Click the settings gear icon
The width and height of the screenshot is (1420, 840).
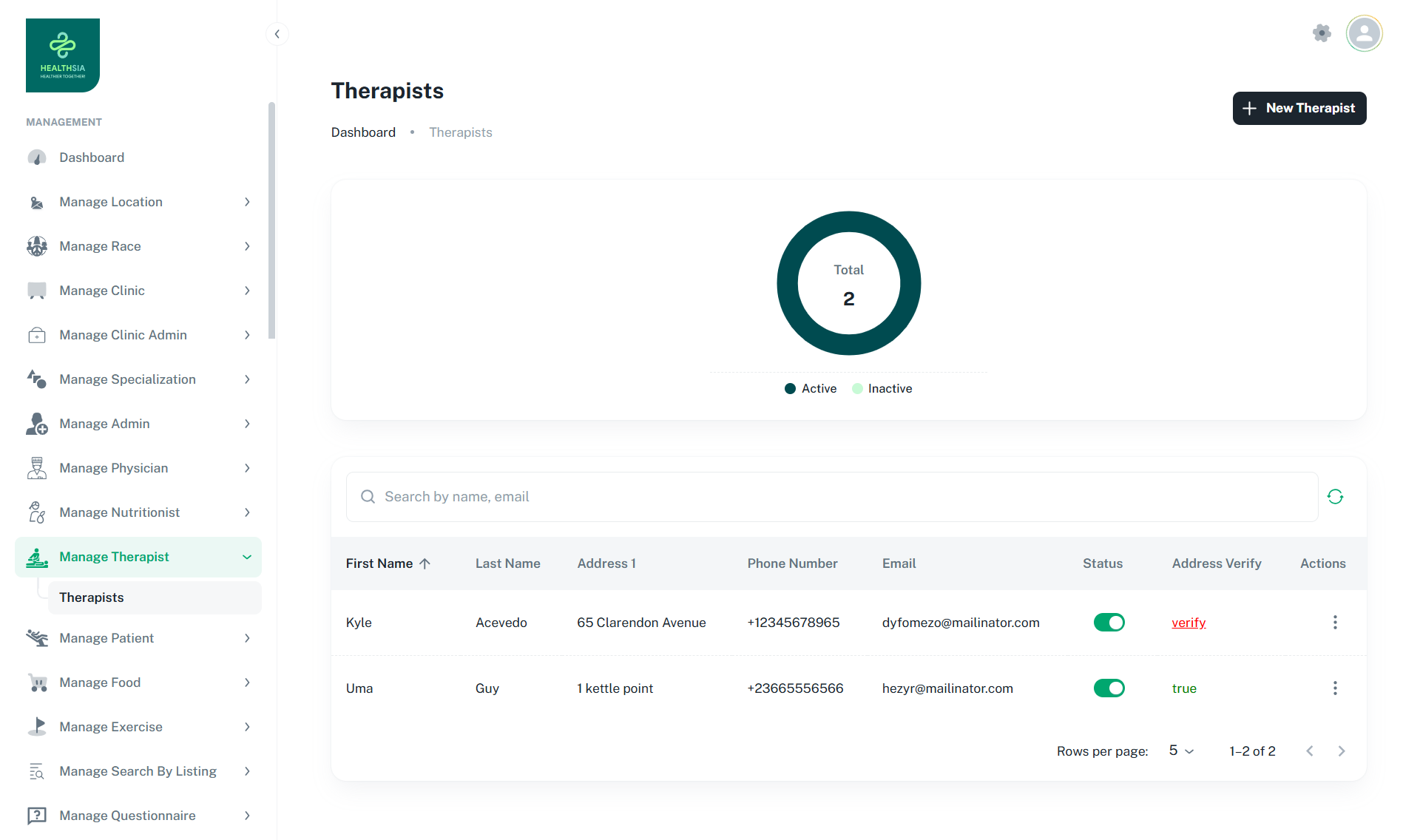click(1322, 33)
